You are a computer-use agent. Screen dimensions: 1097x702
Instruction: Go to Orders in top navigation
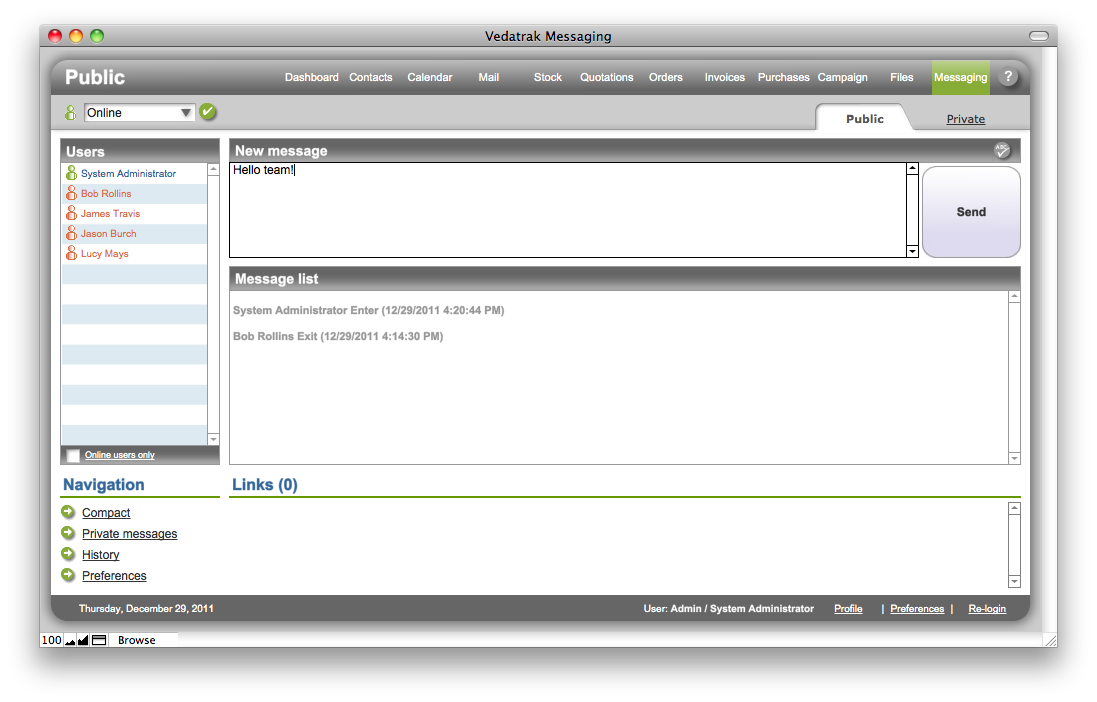click(x=665, y=77)
